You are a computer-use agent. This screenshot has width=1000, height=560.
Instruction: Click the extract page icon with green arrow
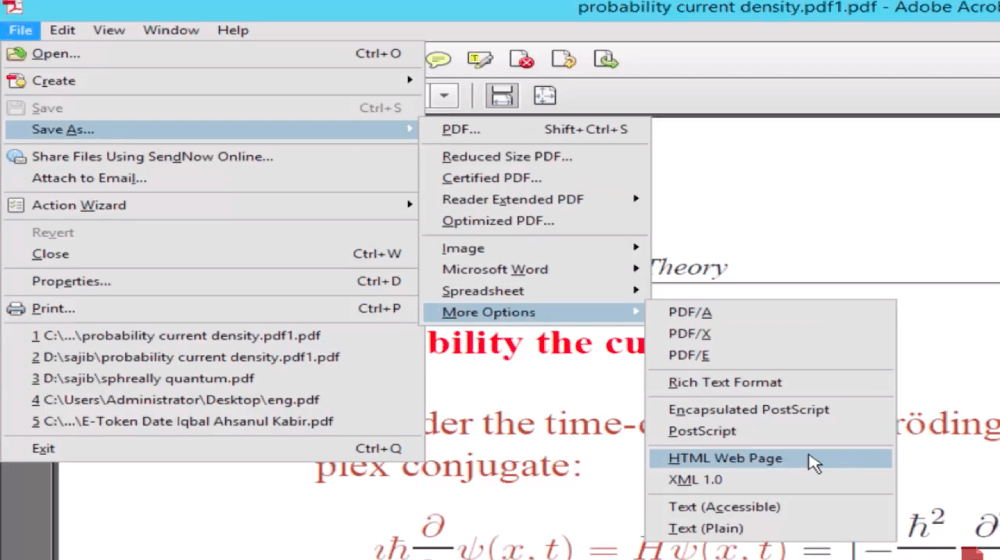tap(605, 60)
